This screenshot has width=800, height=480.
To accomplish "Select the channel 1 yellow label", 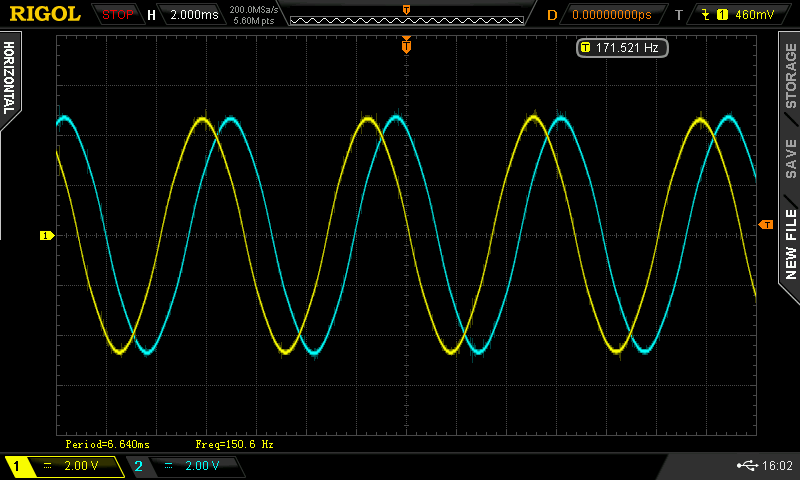I will click(16, 466).
